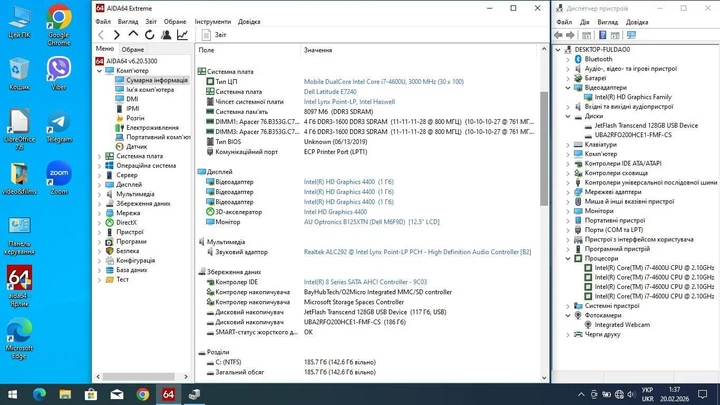Expand Мережеві адаптери in Device Manager
This screenshot has width=720, height=405.
568,192
